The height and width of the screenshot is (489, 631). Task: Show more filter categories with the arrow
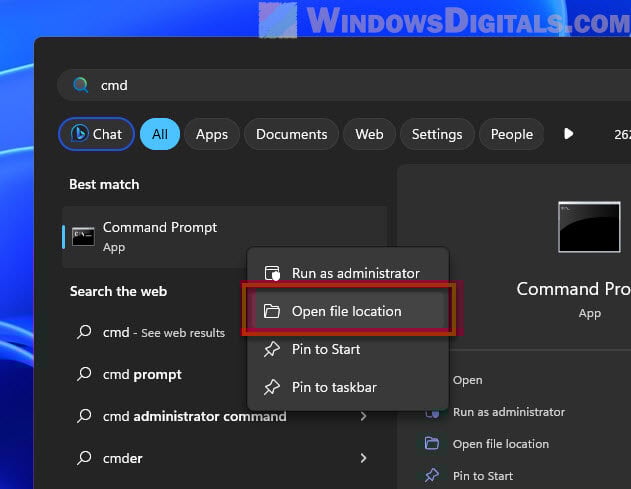(x=568, y=134)
